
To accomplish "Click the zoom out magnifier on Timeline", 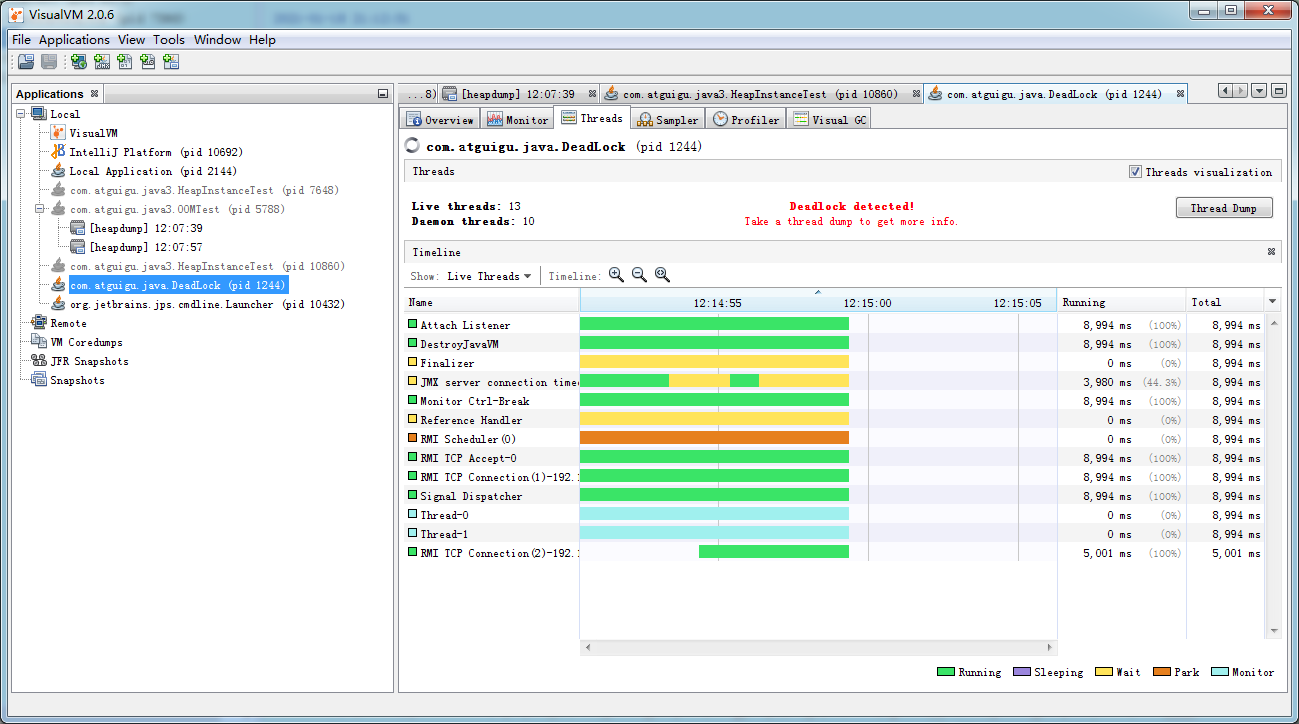I will click(639, 275).
